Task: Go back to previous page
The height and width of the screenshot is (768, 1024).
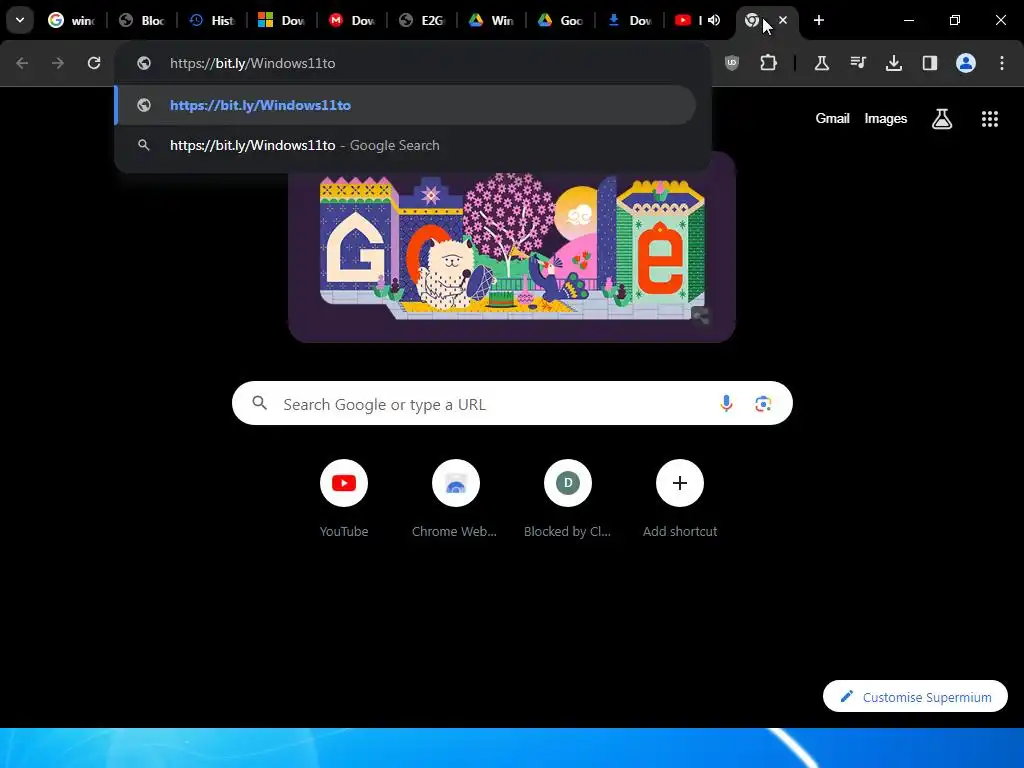Action: click(x=22, y=63)
